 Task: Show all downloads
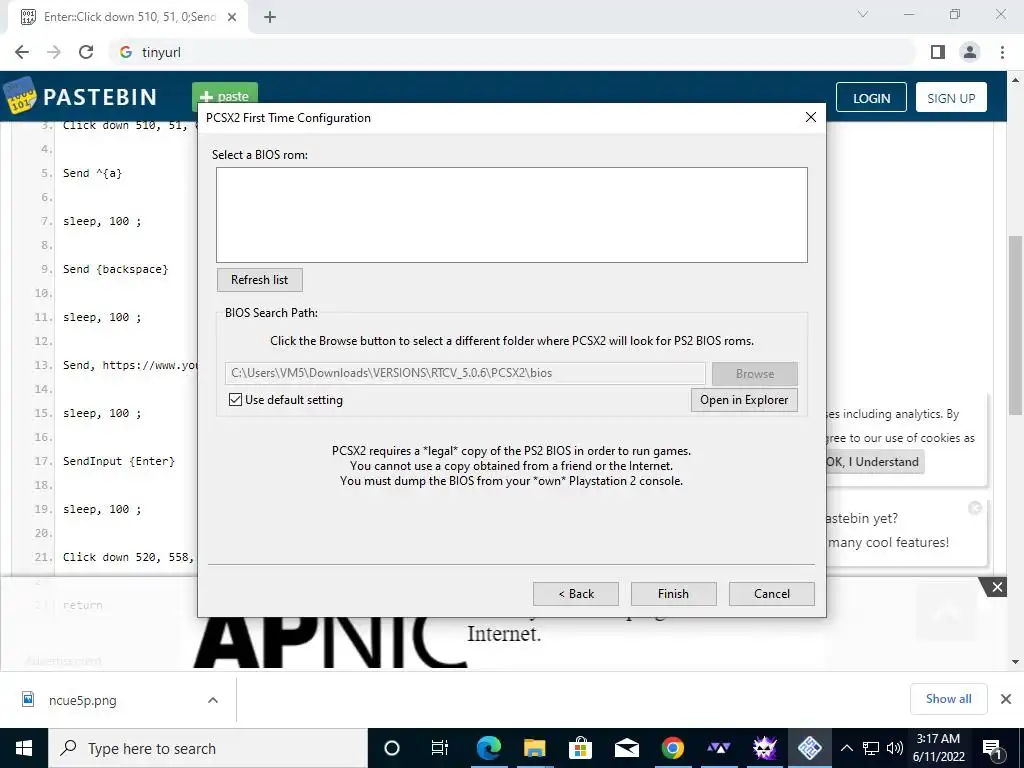pos(948,699)
